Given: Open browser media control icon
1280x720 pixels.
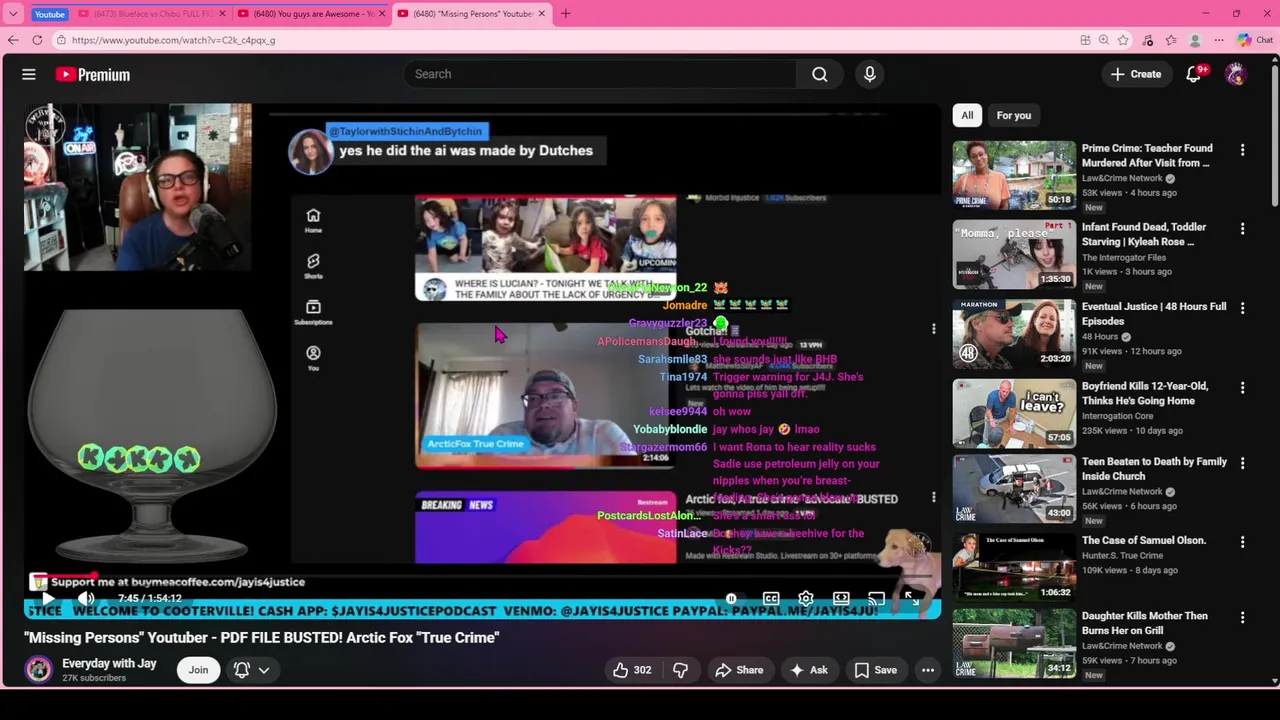Looking at the screenshot, I should [1148, 40].
